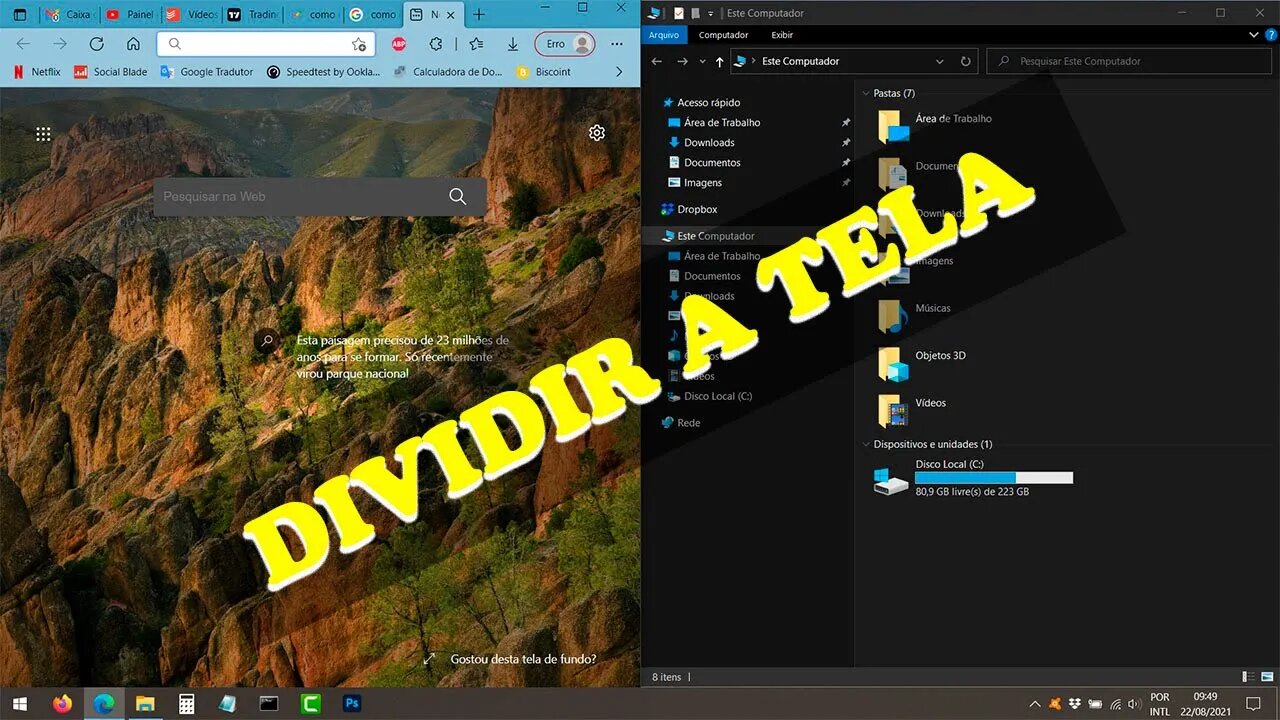The image size is (1280, 720).
Task: Expand favorites bar overflow chevron
Action: click(619, 72)
